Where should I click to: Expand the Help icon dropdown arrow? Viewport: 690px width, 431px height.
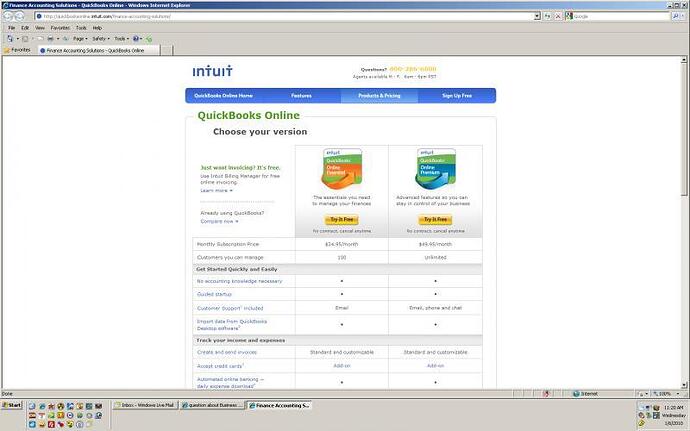click(x=141, y=39)
